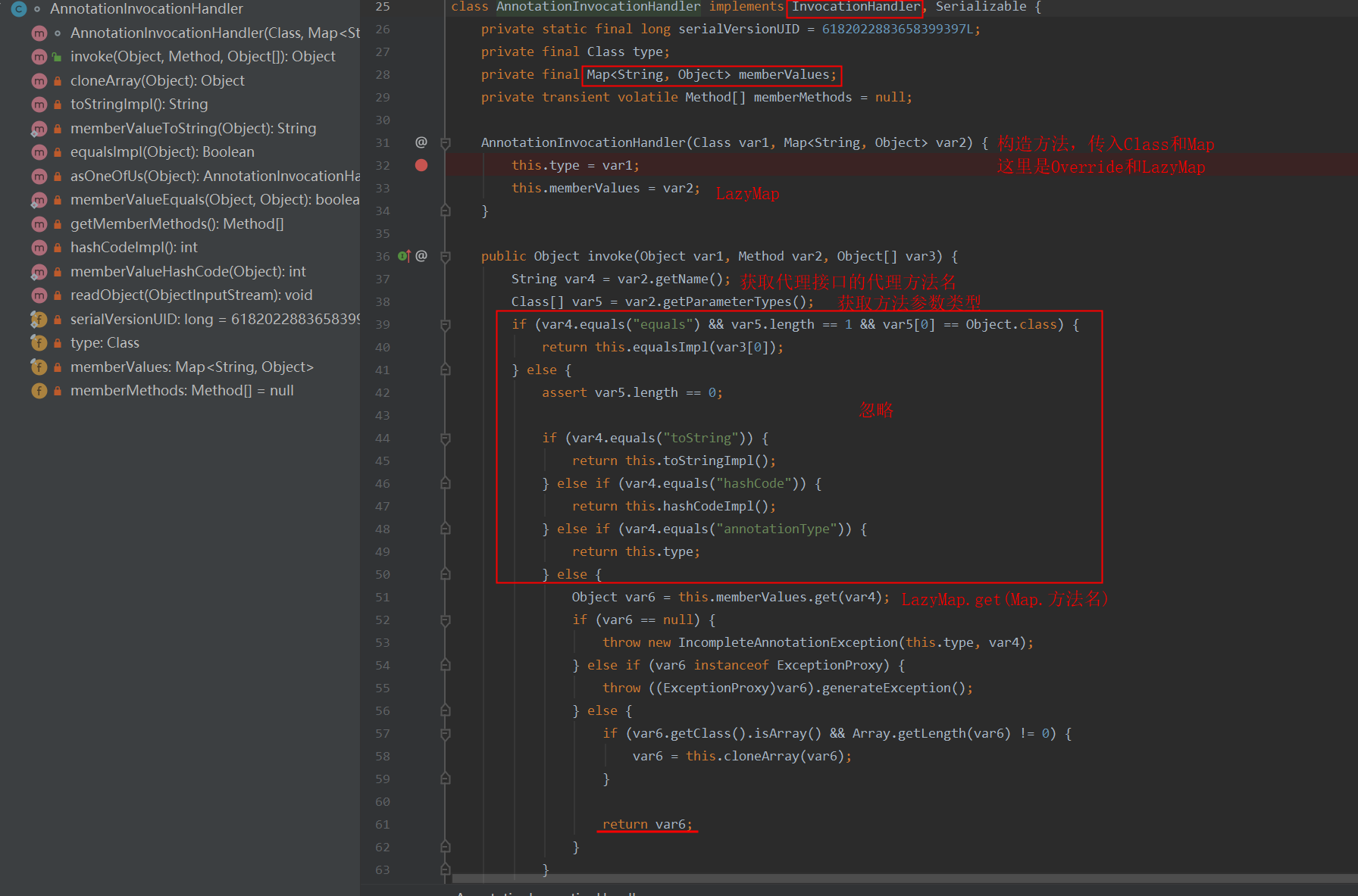Click generateException() call on line 55
This screenshot has height=896, width=1358.
point(893,688)
